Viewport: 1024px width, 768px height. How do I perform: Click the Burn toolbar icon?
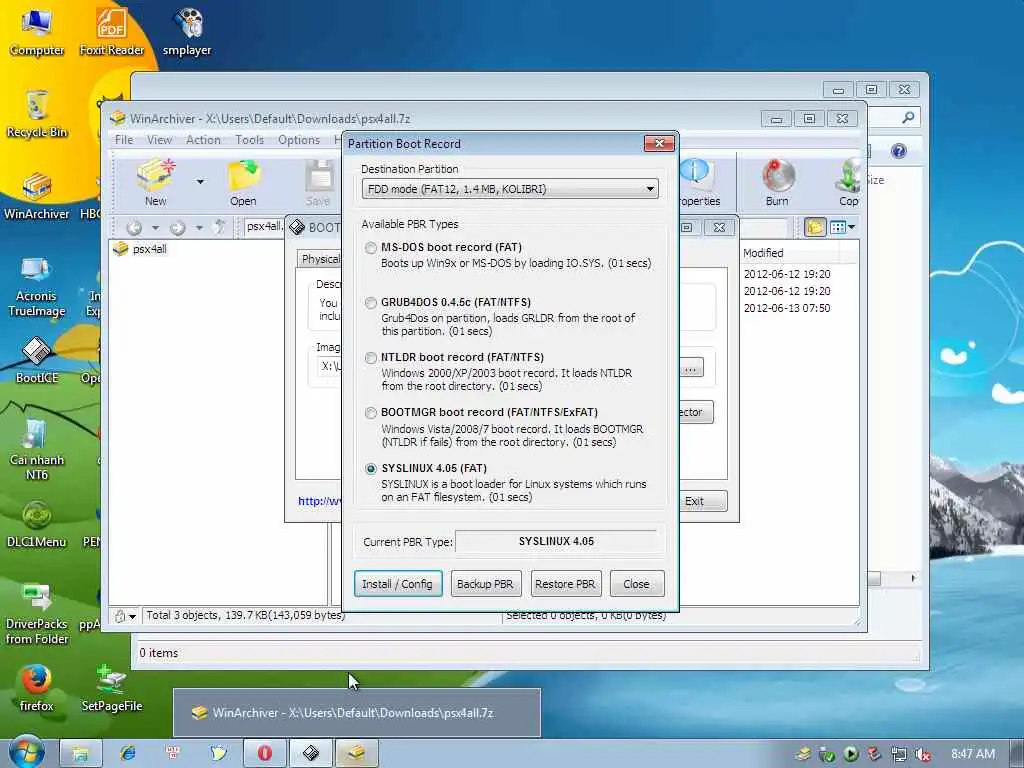click(x=777, y=182)
